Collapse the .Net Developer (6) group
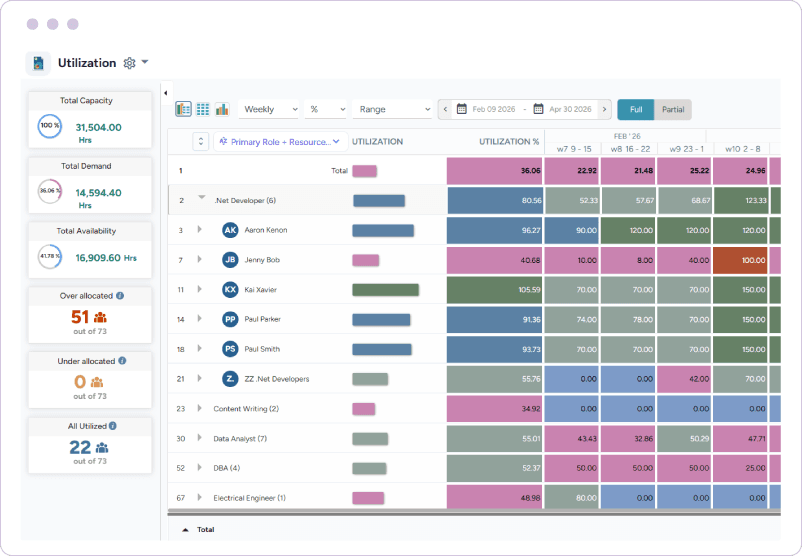Image resolution: width=802 pixels, height=556 pixels. (x=202, y=197)
